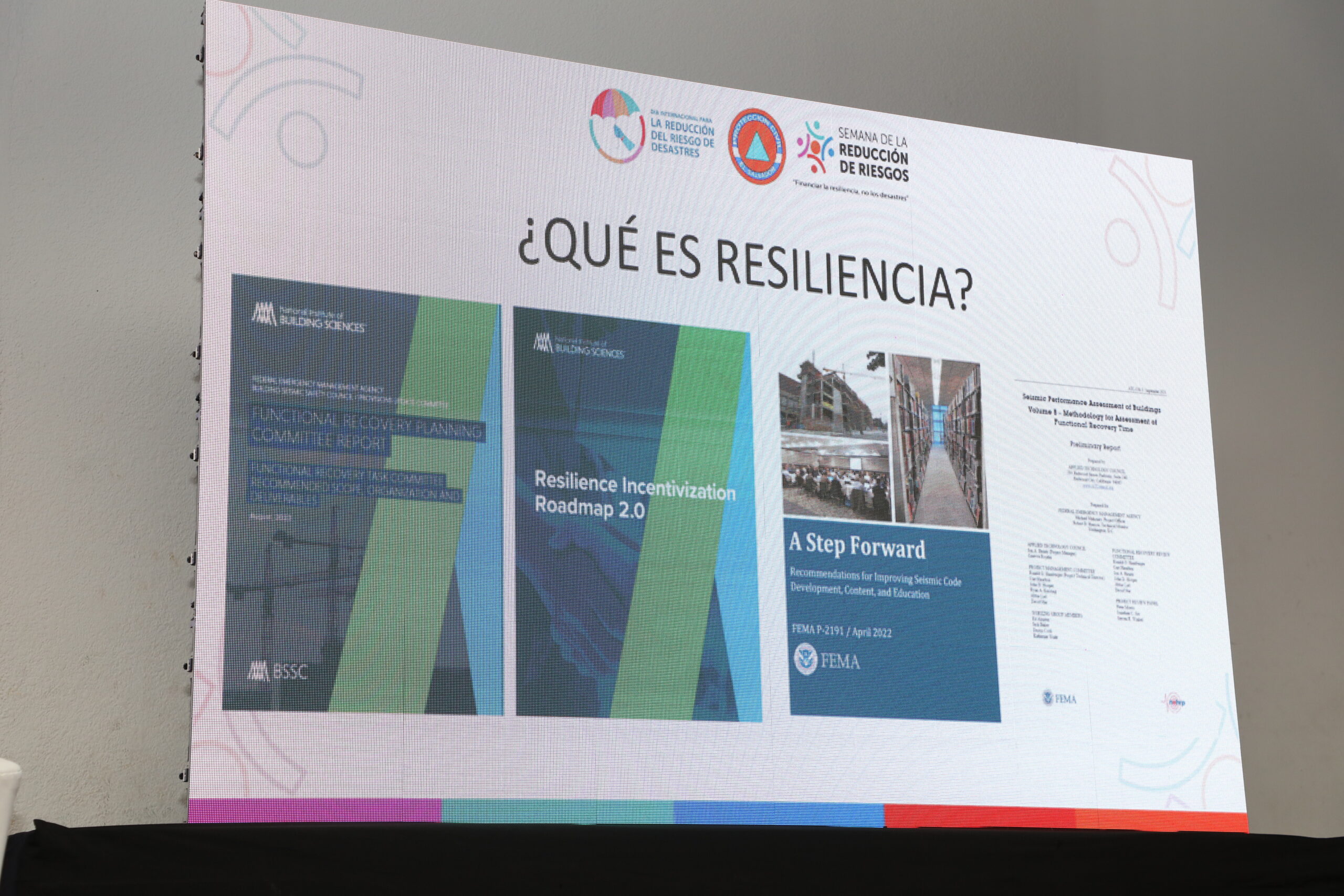Click the building construction photo
Image resolution: width=1344 pixels, height=896 pixels.
[x=834, y=400]
